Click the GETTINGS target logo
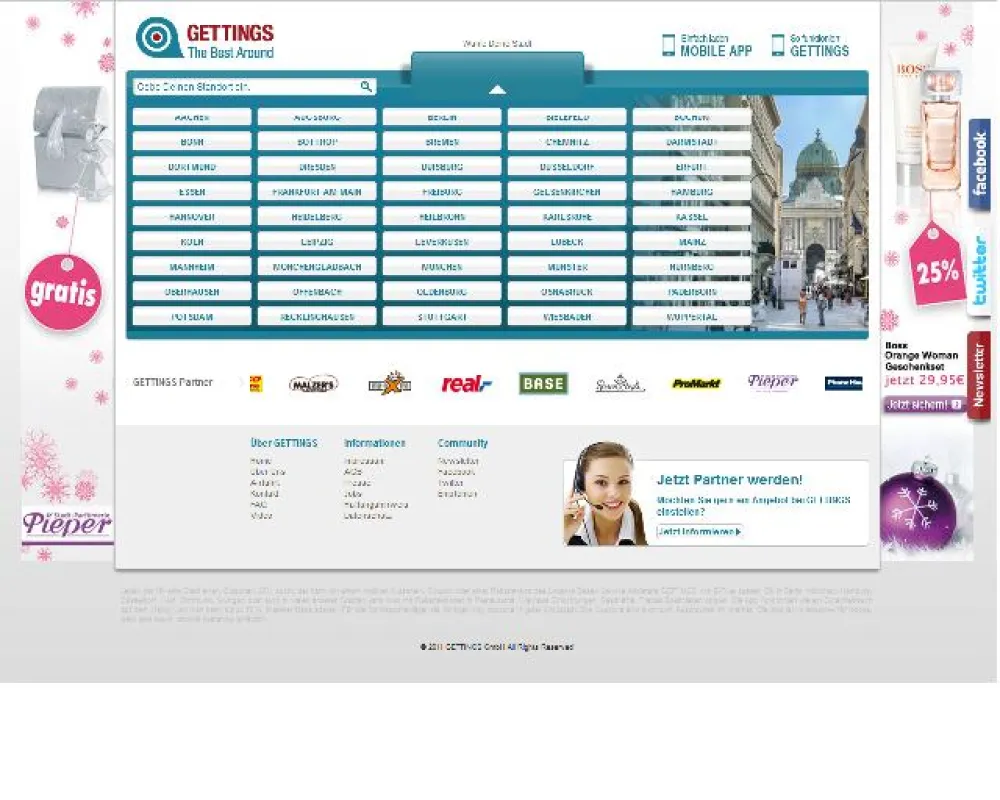1000x800 pixels. coord(205,38)
